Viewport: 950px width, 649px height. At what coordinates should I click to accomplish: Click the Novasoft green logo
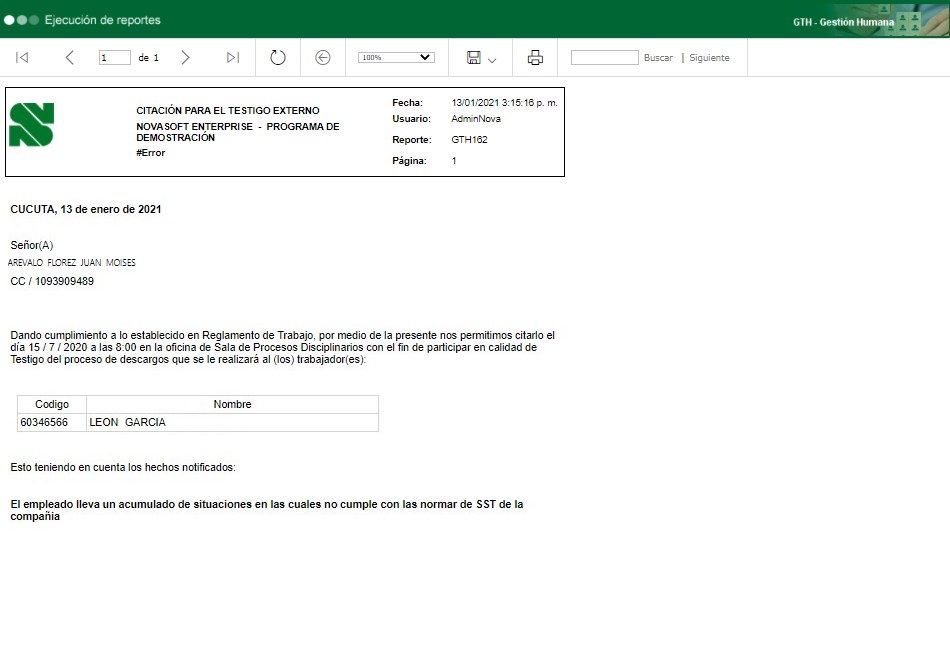pyautogui.click(x=32, y=124)
